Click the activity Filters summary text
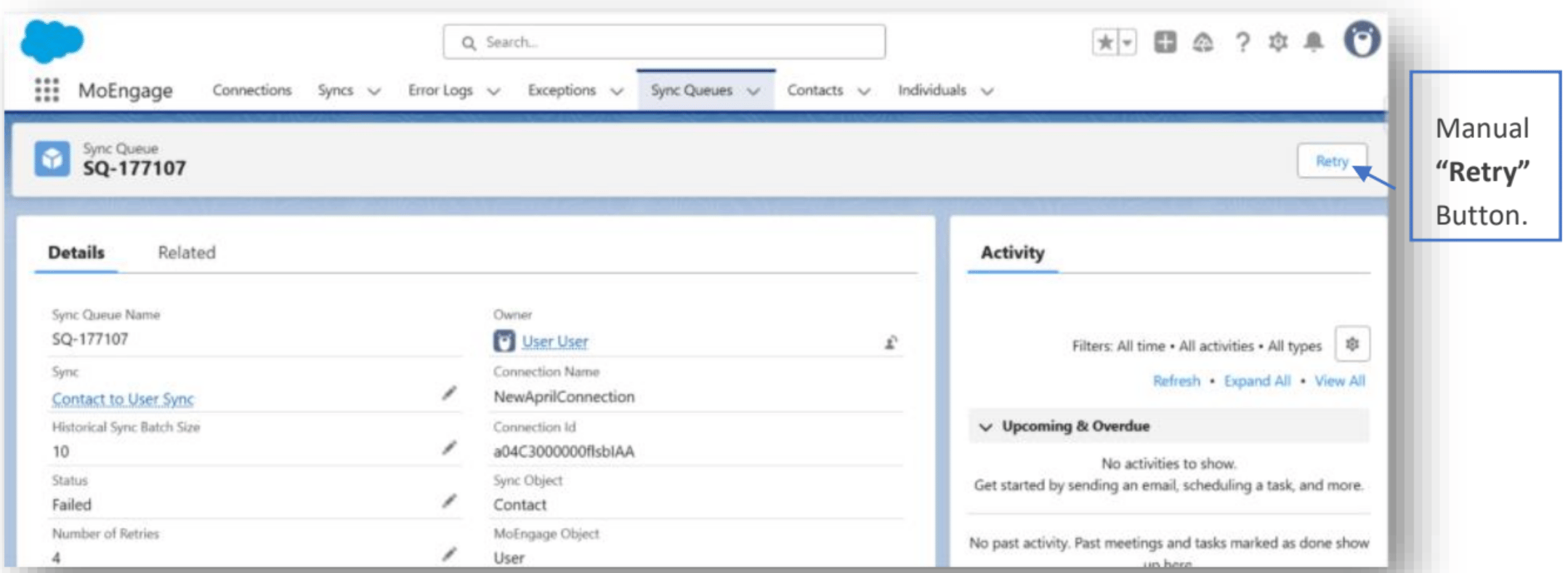 pyautogui.click(x=1197, y=346)
